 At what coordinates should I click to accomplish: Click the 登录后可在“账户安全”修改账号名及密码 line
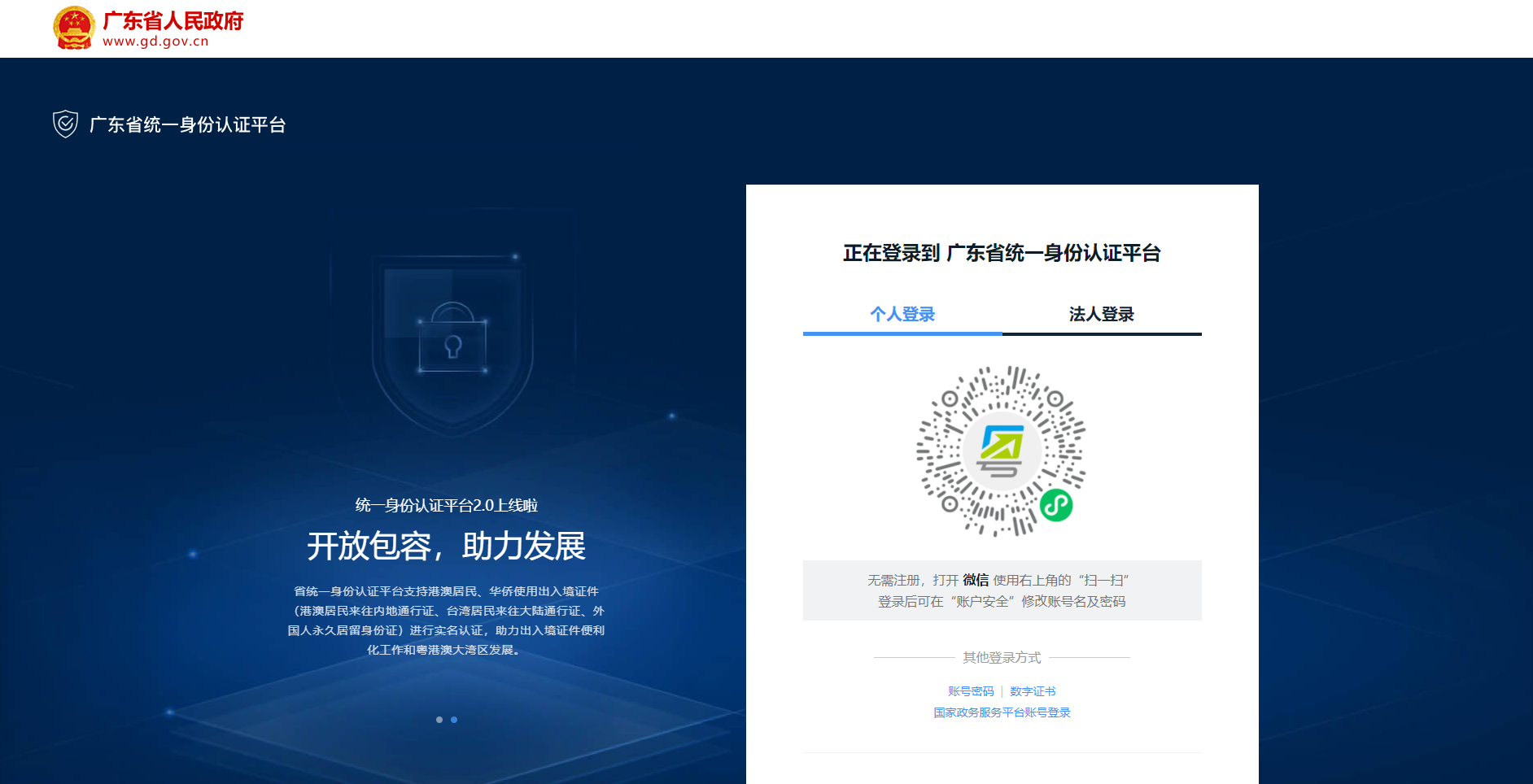[x=1002, y=601]
